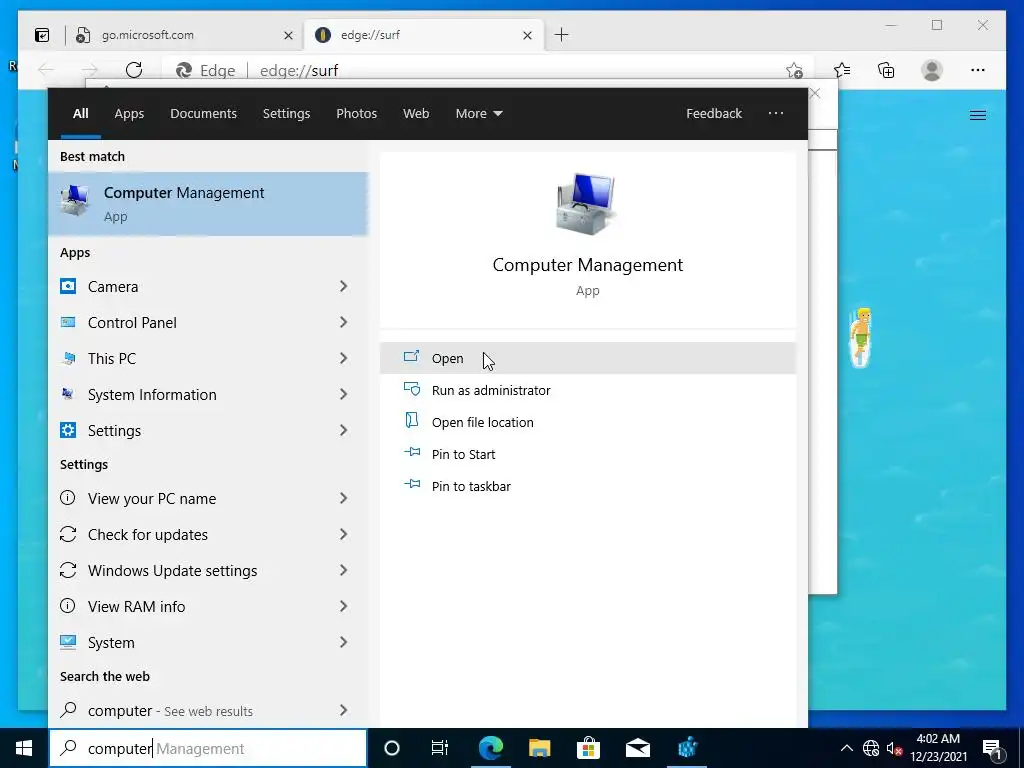1024x768 pixels.
Task: Click the Cortana circle on taskbar
Action: click(391, 748)
